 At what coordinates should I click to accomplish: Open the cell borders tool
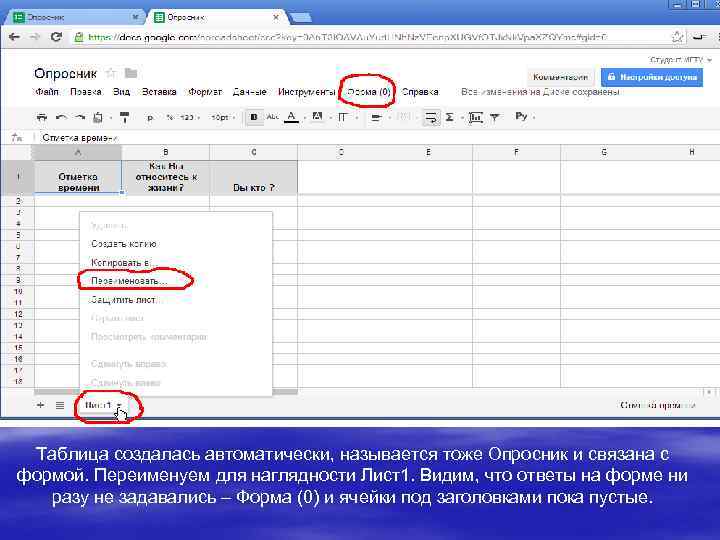tap(343, 118)
